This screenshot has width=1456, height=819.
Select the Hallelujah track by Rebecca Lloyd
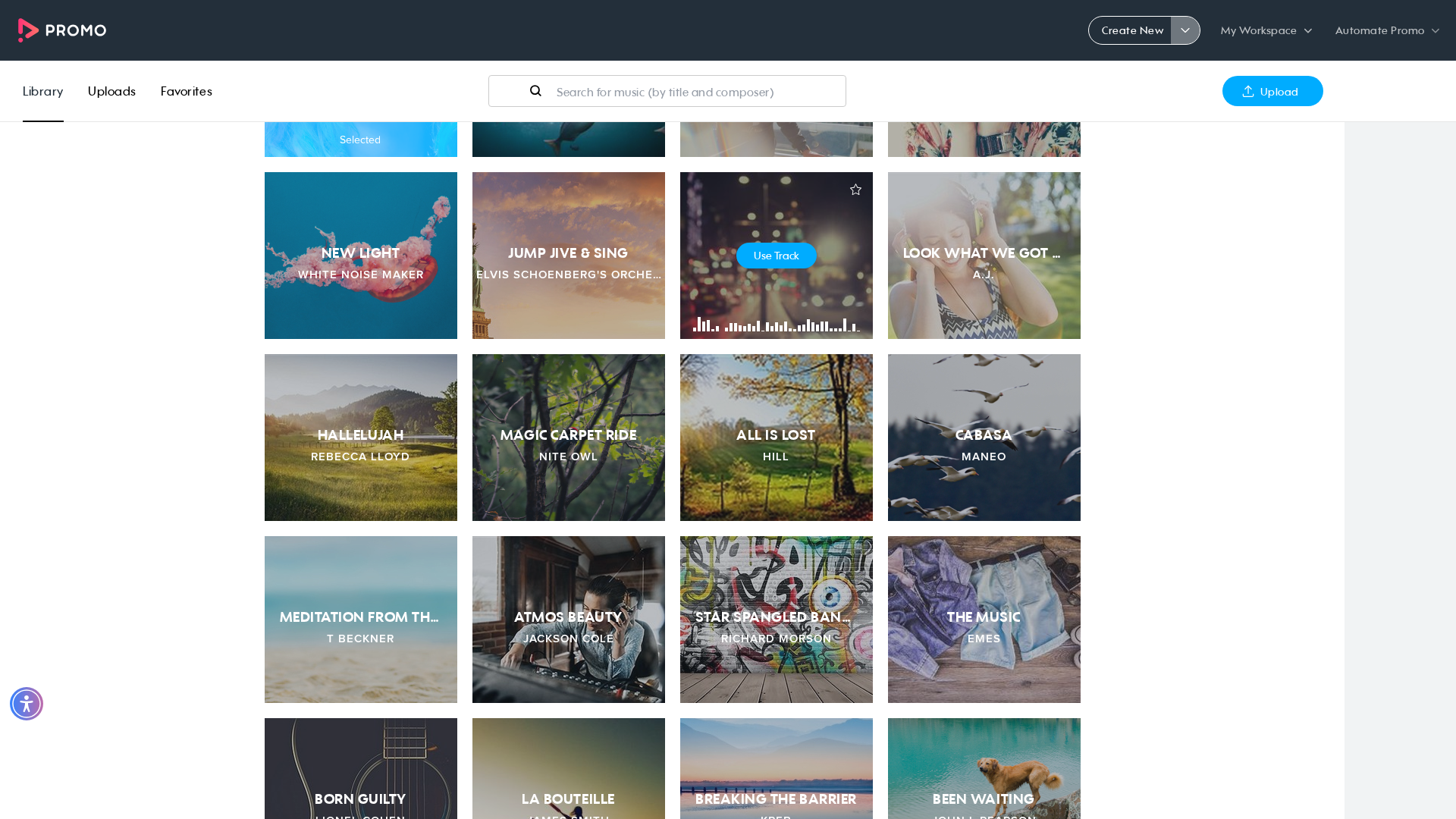361,438
